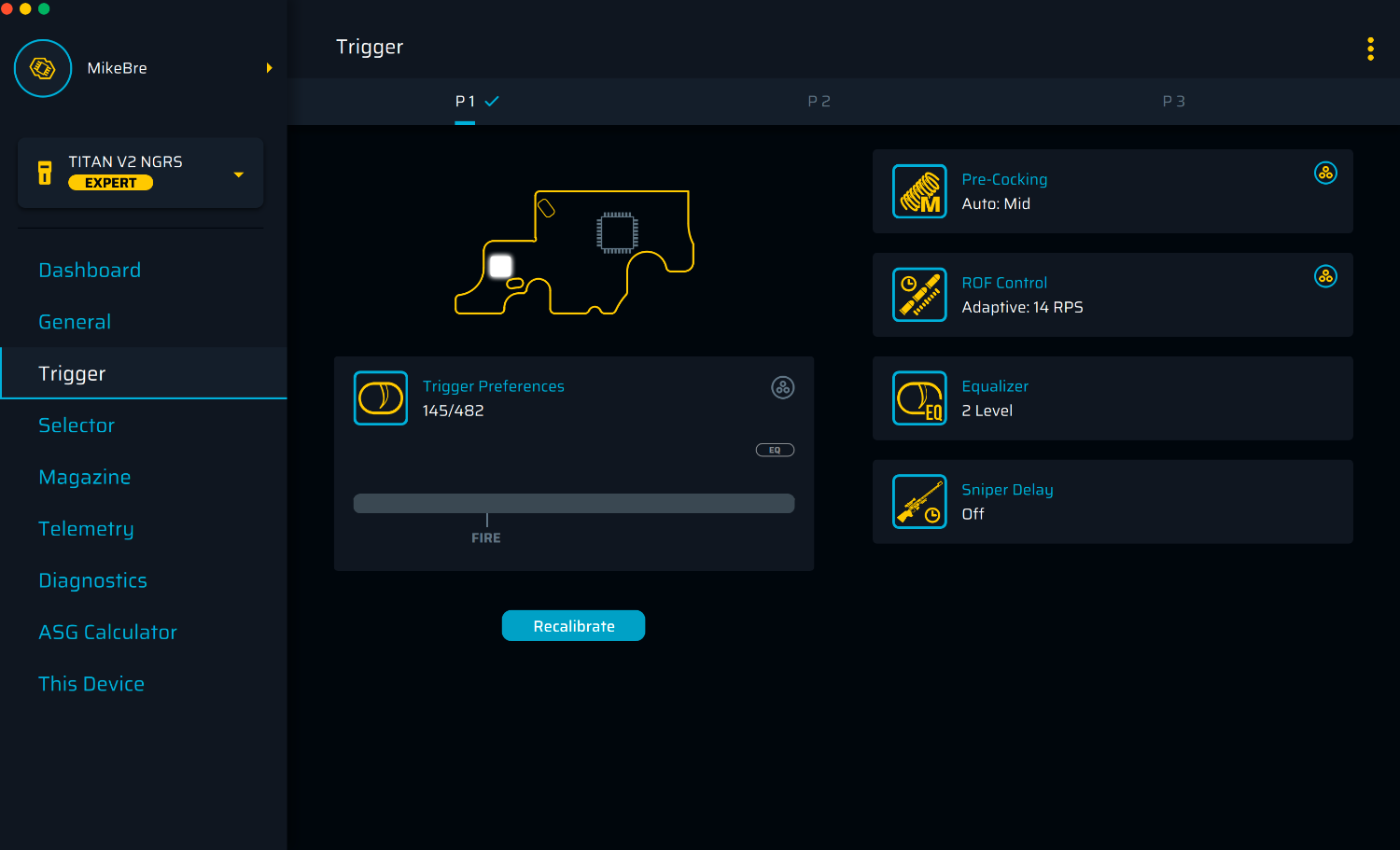Open the Diagnostics page
The height and width of the screenshot is (850, 1400).
pos(93,580)
